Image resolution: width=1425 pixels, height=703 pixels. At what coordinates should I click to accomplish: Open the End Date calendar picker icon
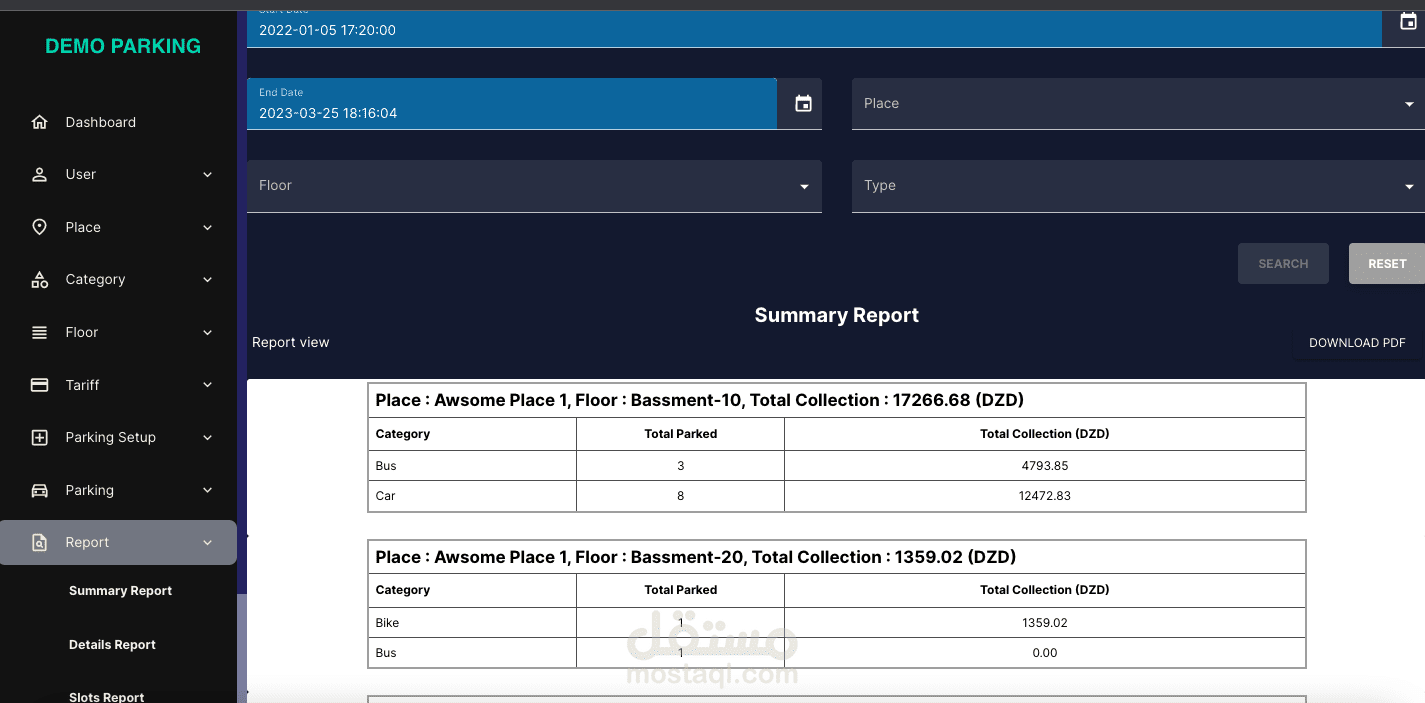pos(803,103)
